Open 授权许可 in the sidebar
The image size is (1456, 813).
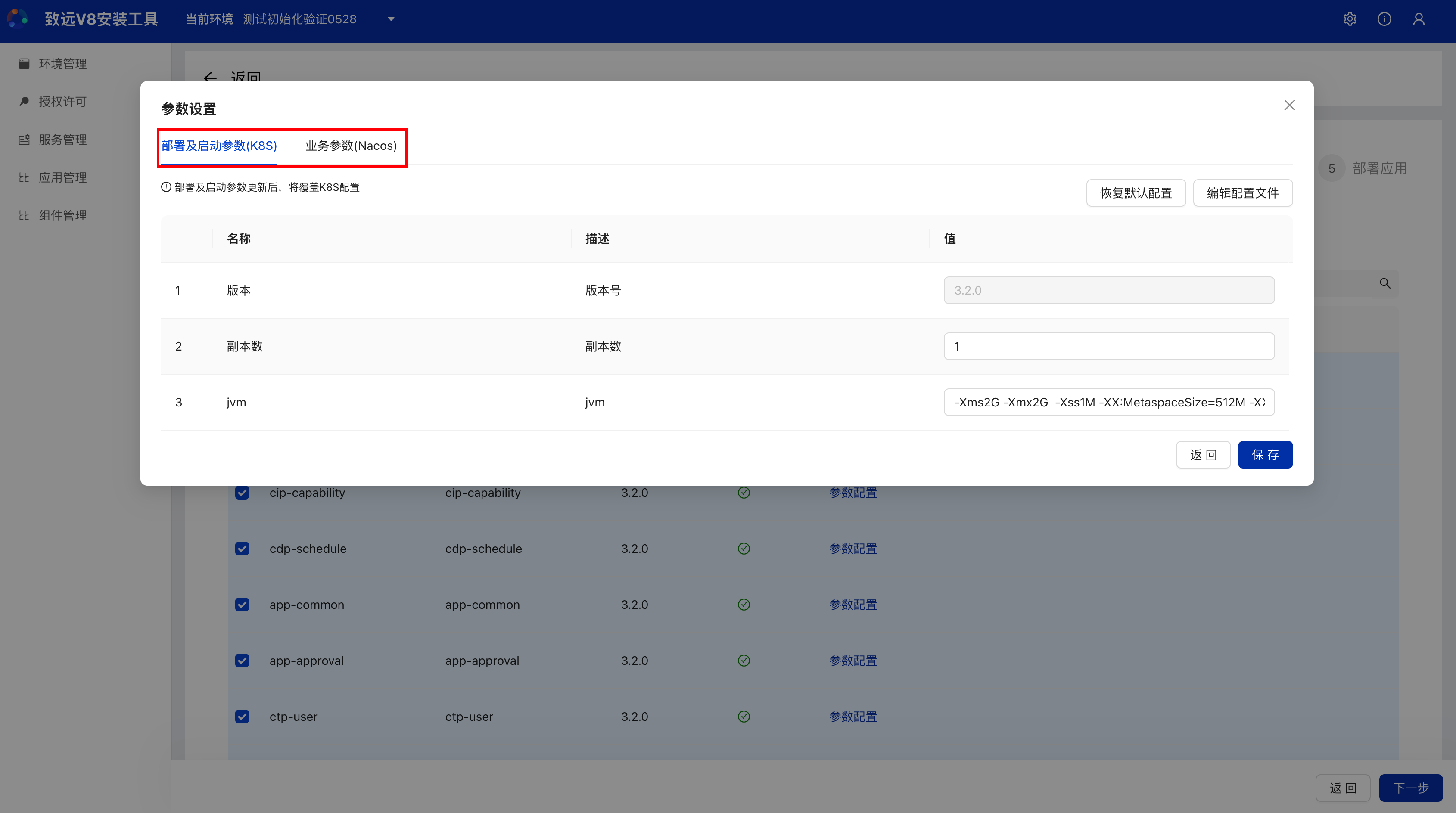click(x=62, y=102)
